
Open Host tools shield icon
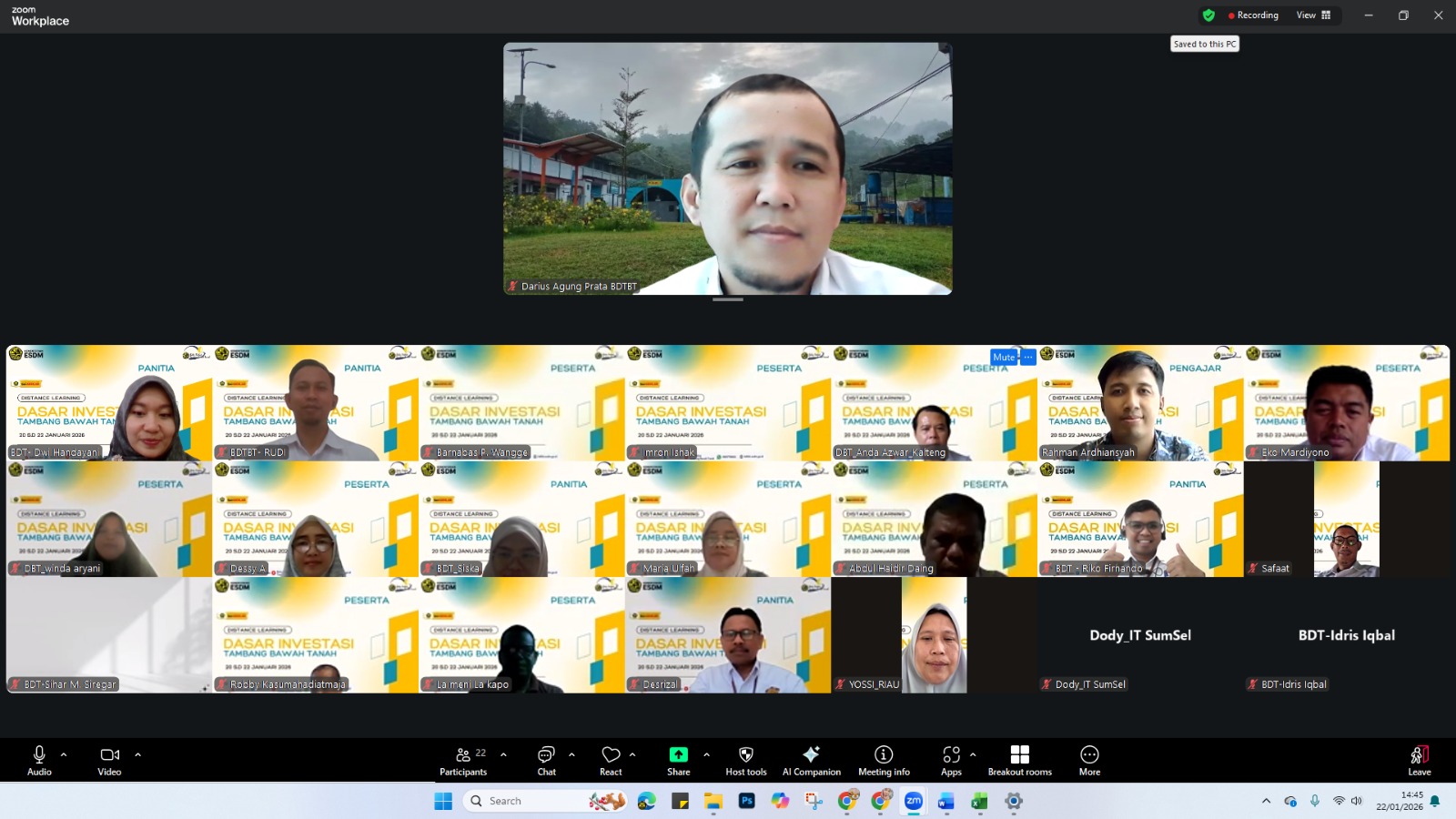745,761
